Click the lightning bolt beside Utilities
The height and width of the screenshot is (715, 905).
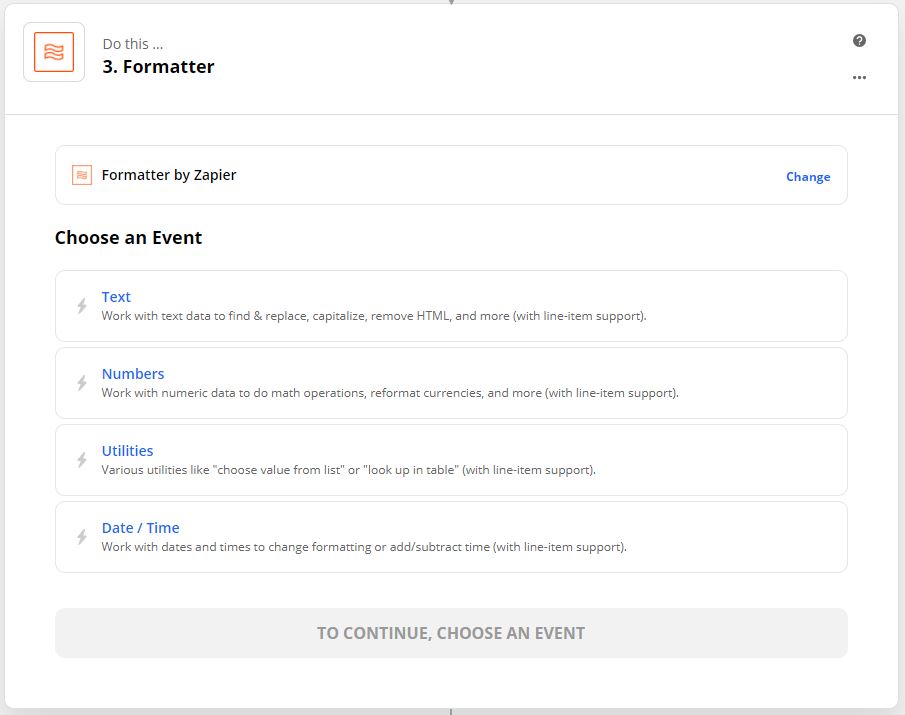(x=82, y=460)
